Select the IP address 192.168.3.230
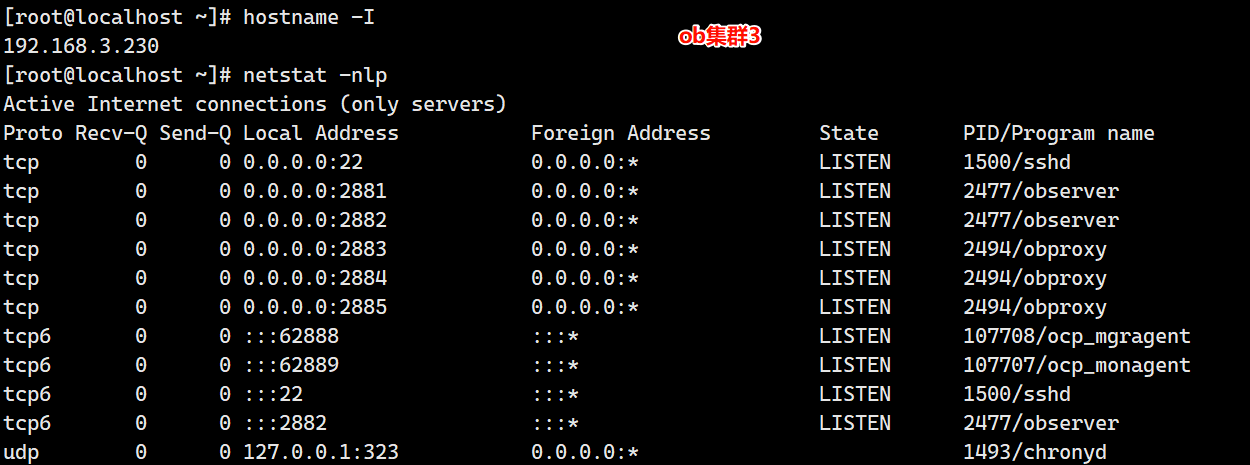Viewport: 1250px width, 465px height. point(81,46)
